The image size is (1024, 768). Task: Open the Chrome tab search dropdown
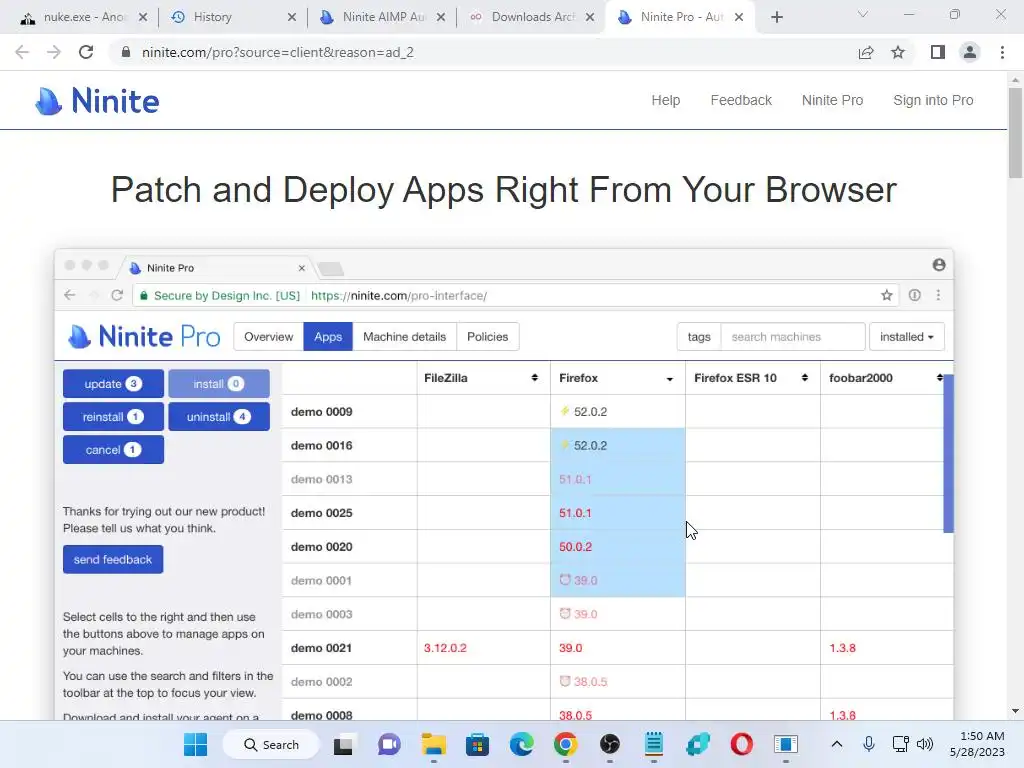(x=863, y=14)
